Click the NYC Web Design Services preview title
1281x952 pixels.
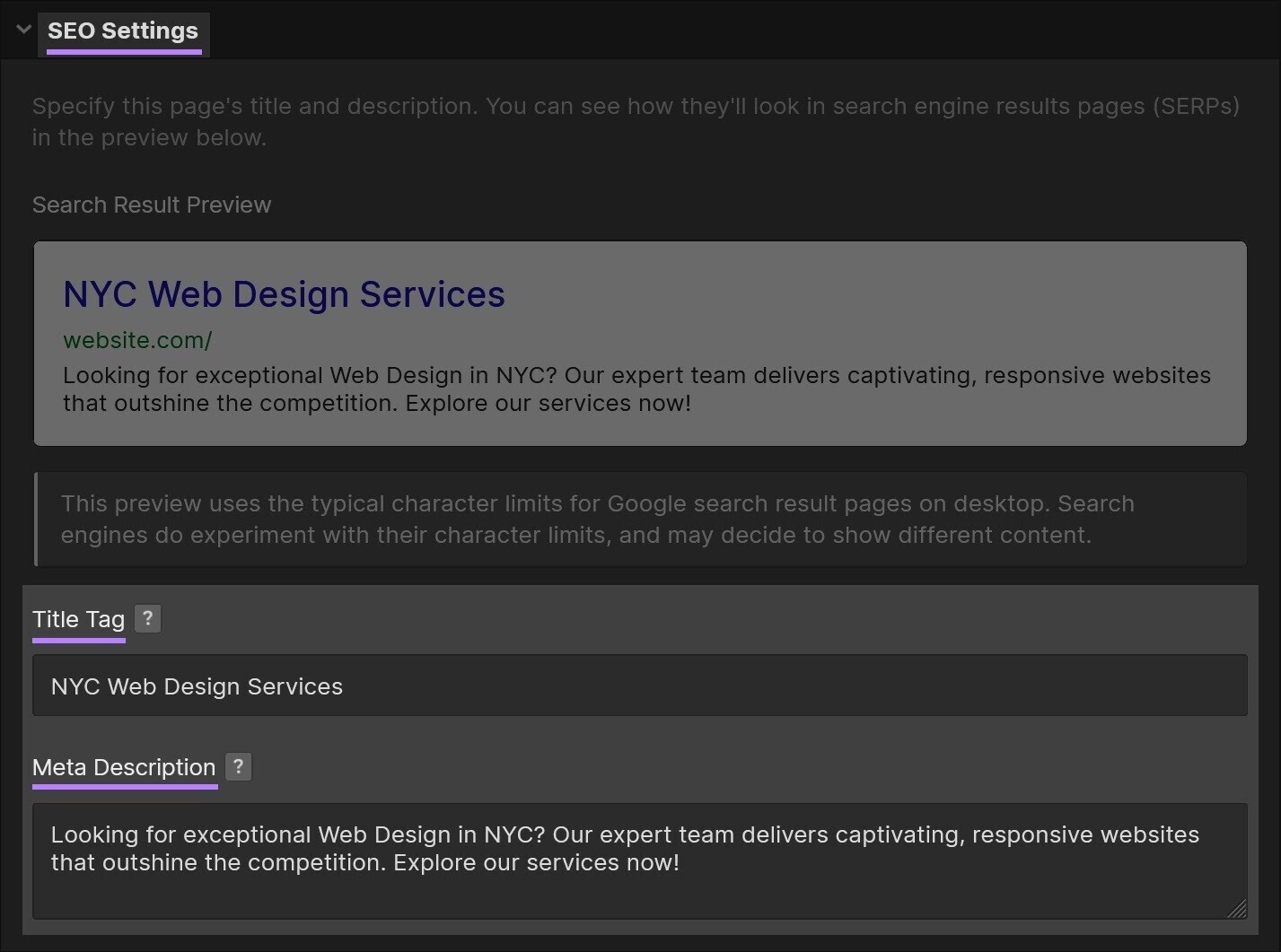[284, 294]
